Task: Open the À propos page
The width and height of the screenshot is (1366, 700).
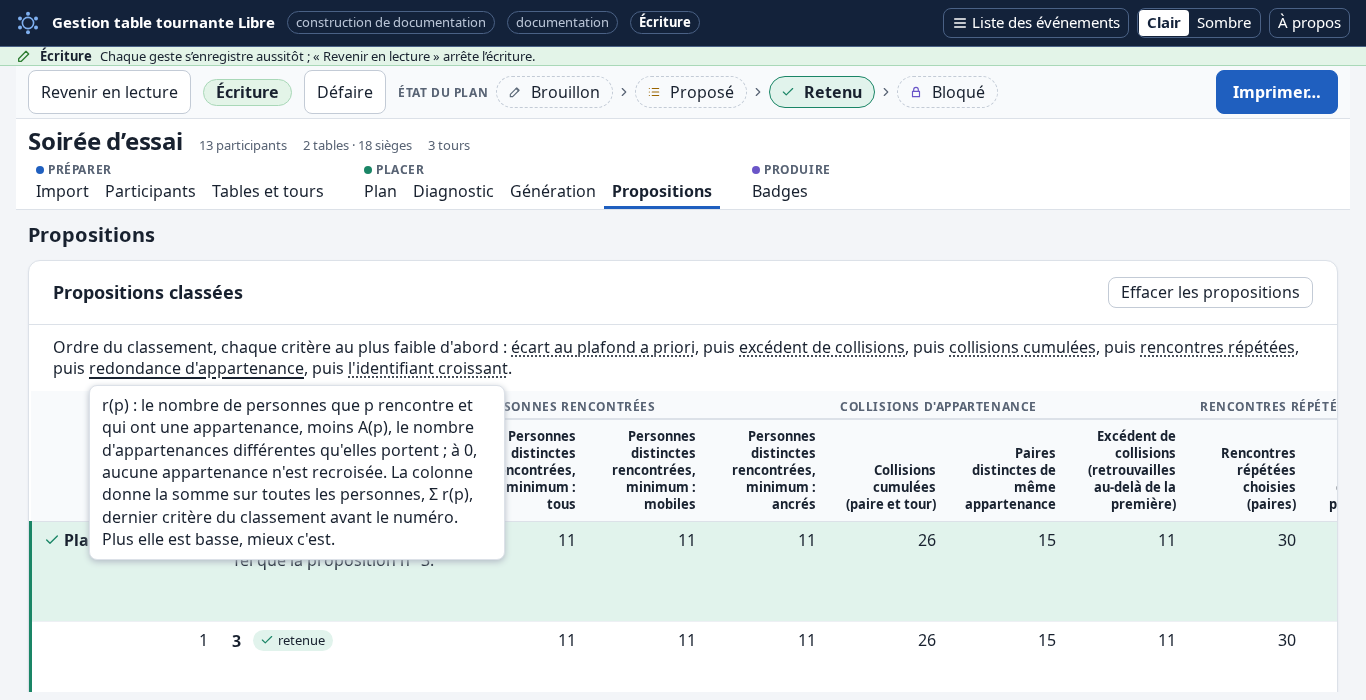Action: 1309,23
